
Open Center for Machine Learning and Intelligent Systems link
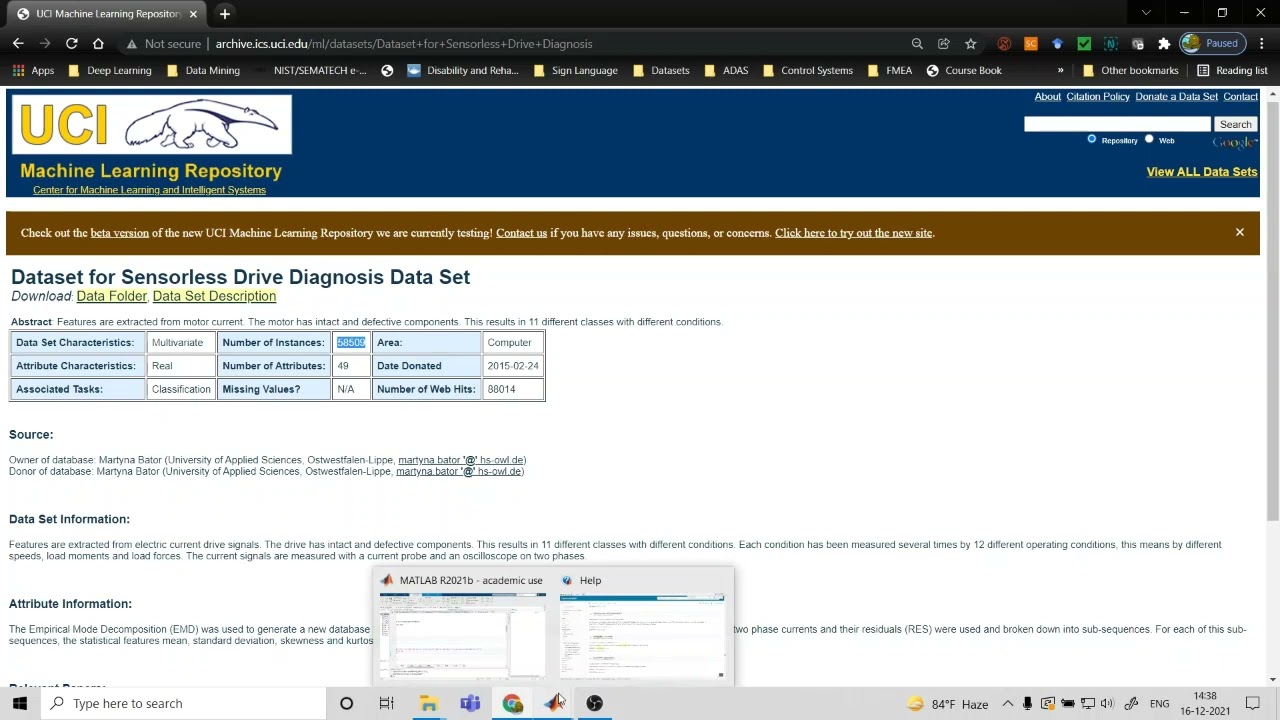point(149,190)
